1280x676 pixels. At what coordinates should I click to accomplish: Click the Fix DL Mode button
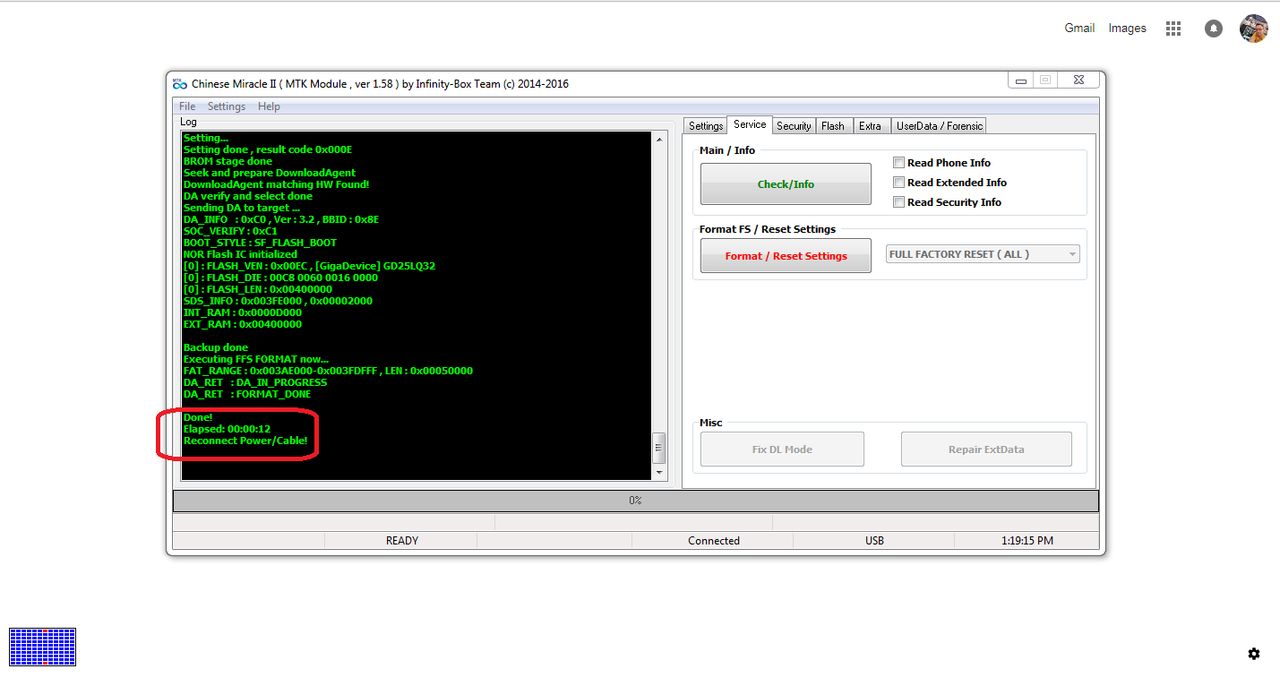pos(782,449)
